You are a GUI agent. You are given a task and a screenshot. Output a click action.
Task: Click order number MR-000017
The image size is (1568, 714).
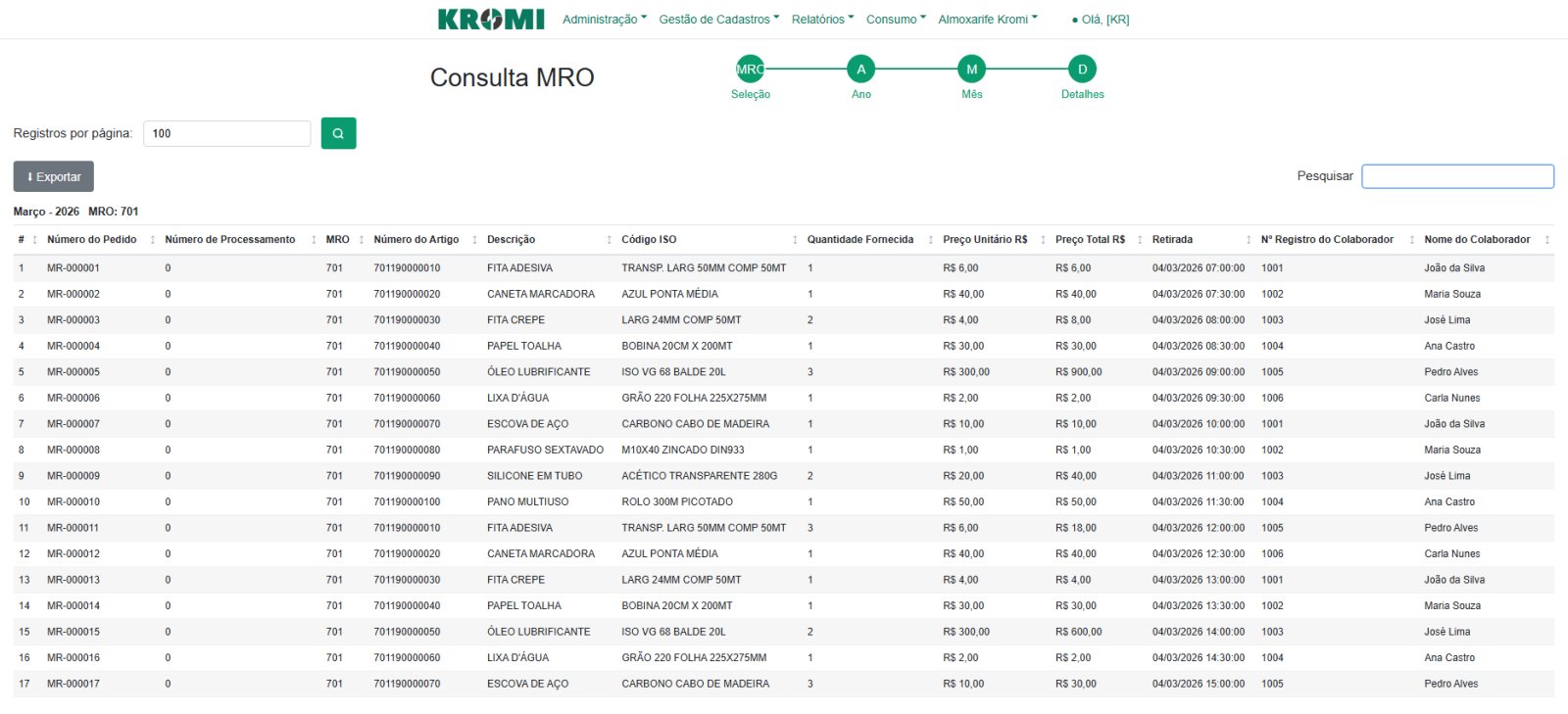(73, 685)
